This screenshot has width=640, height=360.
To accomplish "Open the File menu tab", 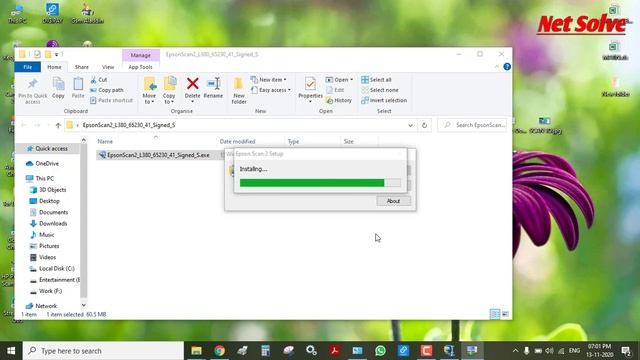I will [x=28, y=67].
